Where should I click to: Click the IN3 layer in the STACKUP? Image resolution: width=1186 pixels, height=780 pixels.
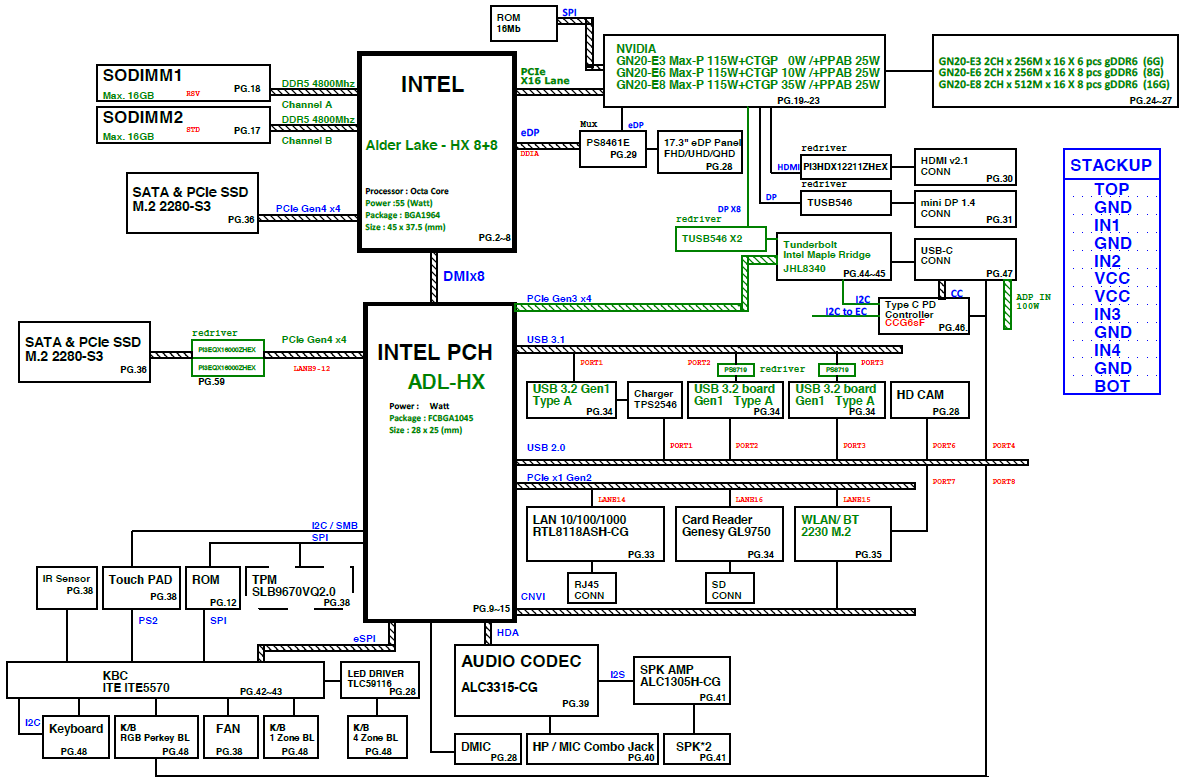click(x=1107, y=314)
